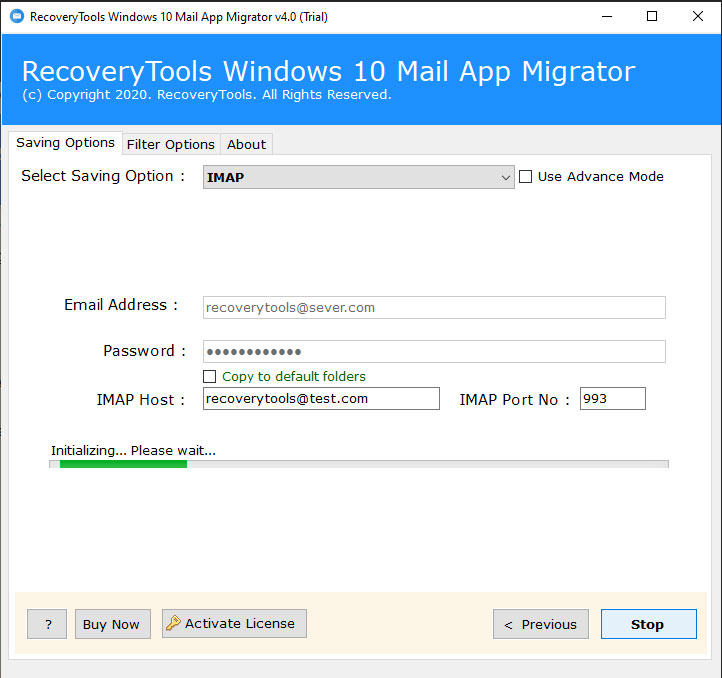722x678 pixels.
Task: Click the "Initializing... Please wait..." status text
Action: coord(133,450)
